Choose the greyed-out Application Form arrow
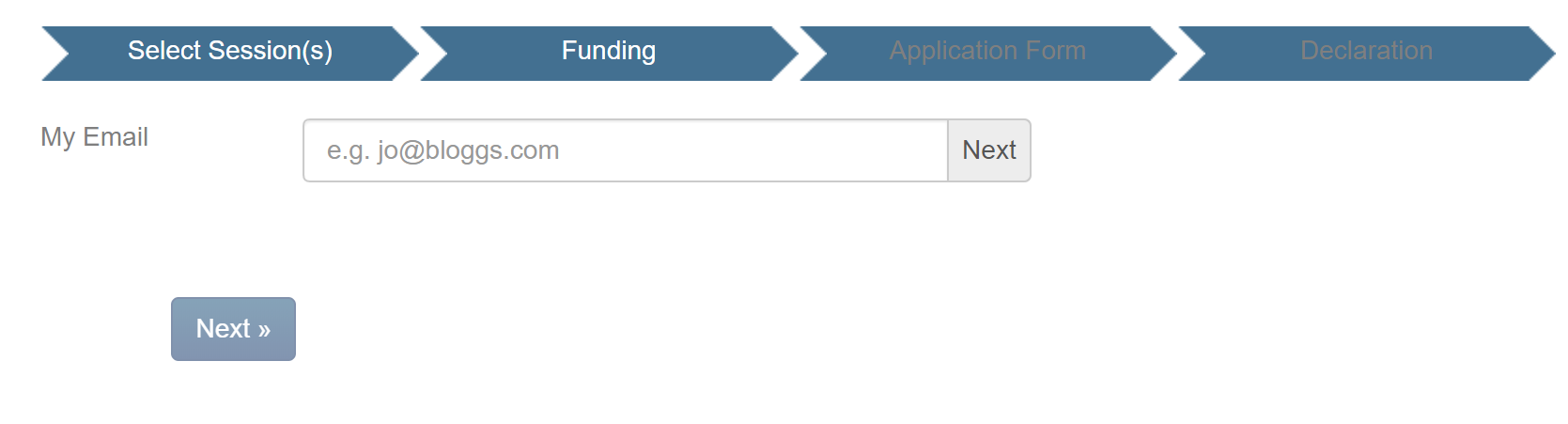Image resolution: width=1568 pixels, height=424 pixels. (987, 52)
